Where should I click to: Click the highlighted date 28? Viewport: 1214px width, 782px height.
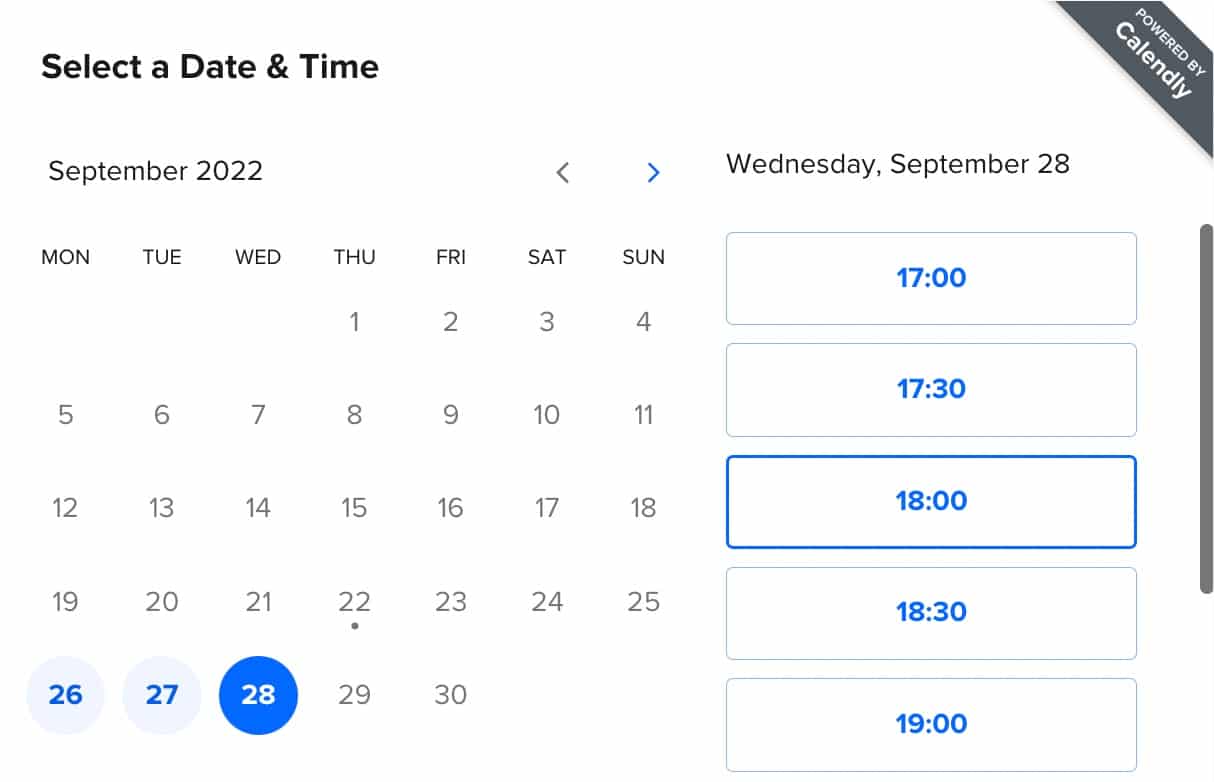coord(258,695)
